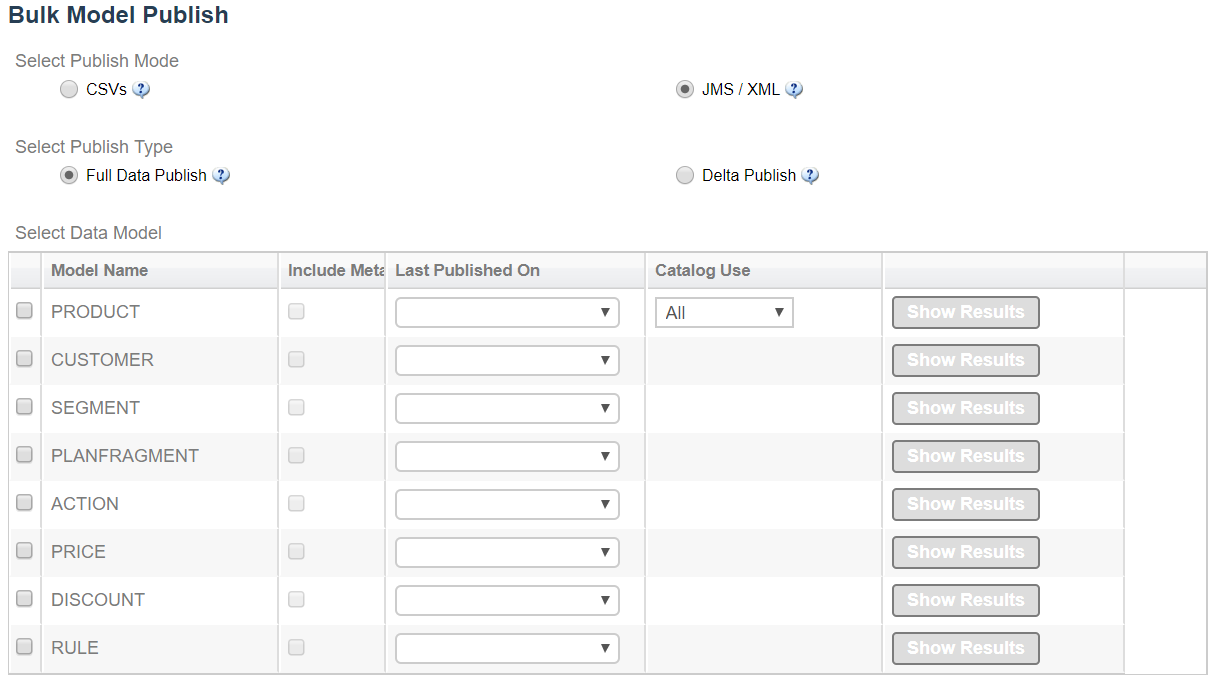
Task: Check the CUSTOMER model row checkbox
Action: [25, 359]
